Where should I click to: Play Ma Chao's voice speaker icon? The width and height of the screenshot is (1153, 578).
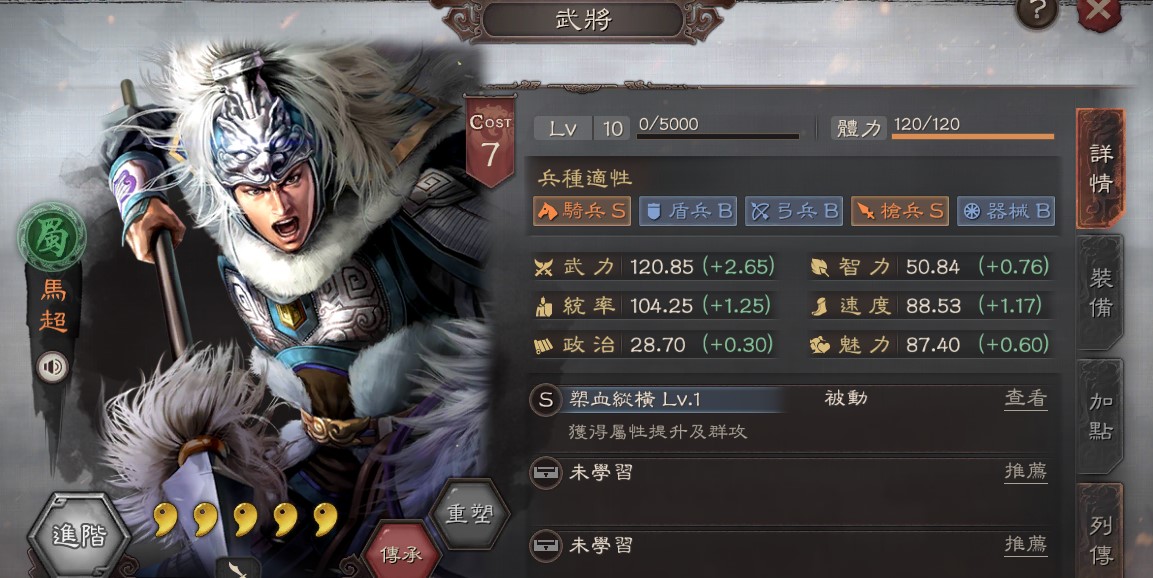point(52,368)
